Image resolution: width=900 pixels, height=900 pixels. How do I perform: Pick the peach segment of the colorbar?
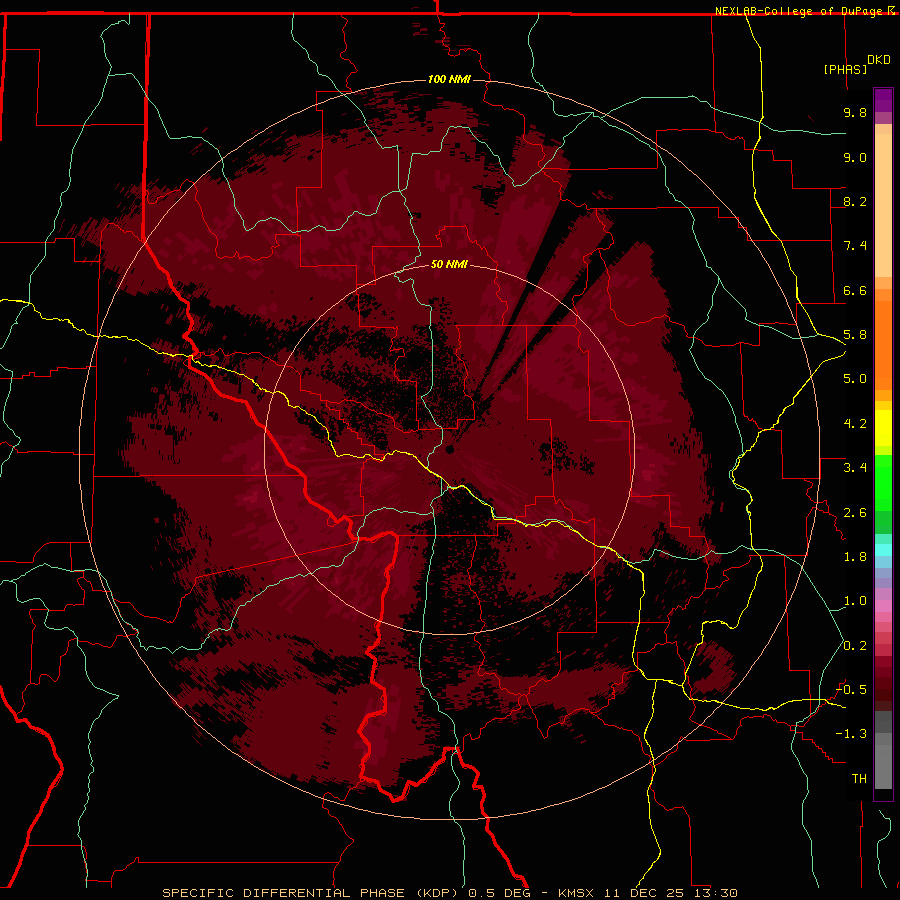pyautogui.click(x=883, y=205)
